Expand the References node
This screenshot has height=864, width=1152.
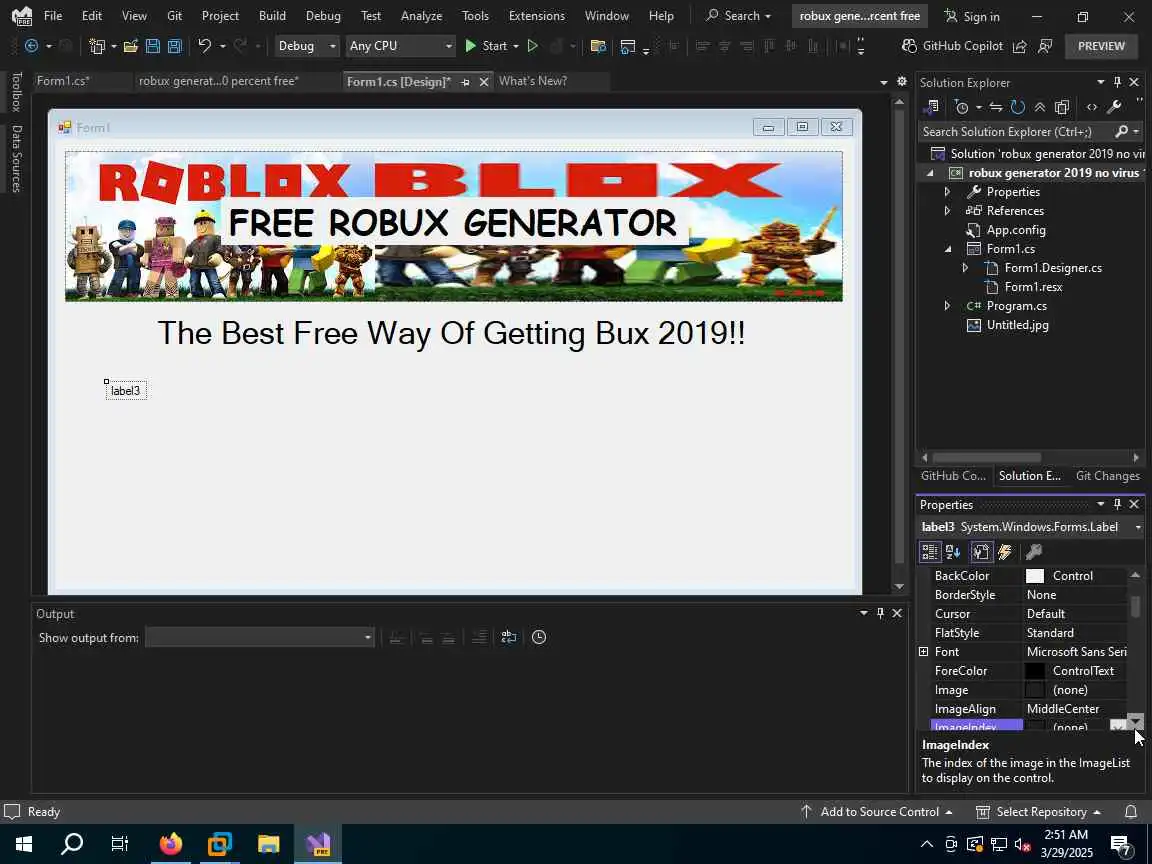pyautogui.click(x=947, y=211)
